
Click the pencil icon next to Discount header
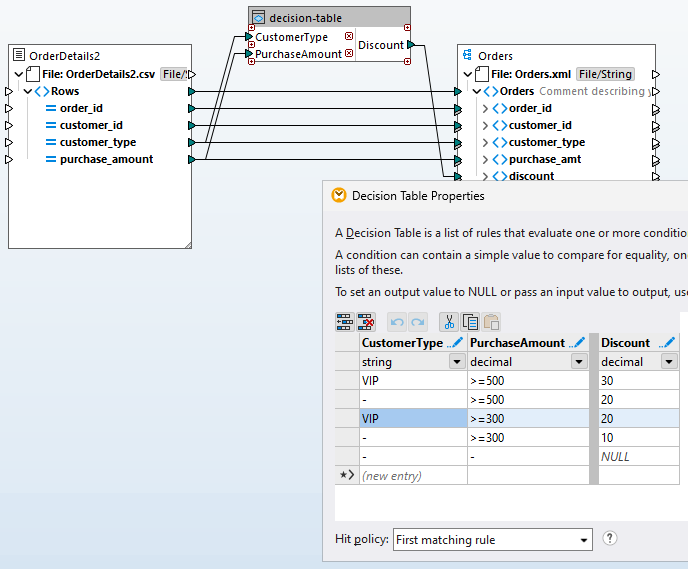666,343
